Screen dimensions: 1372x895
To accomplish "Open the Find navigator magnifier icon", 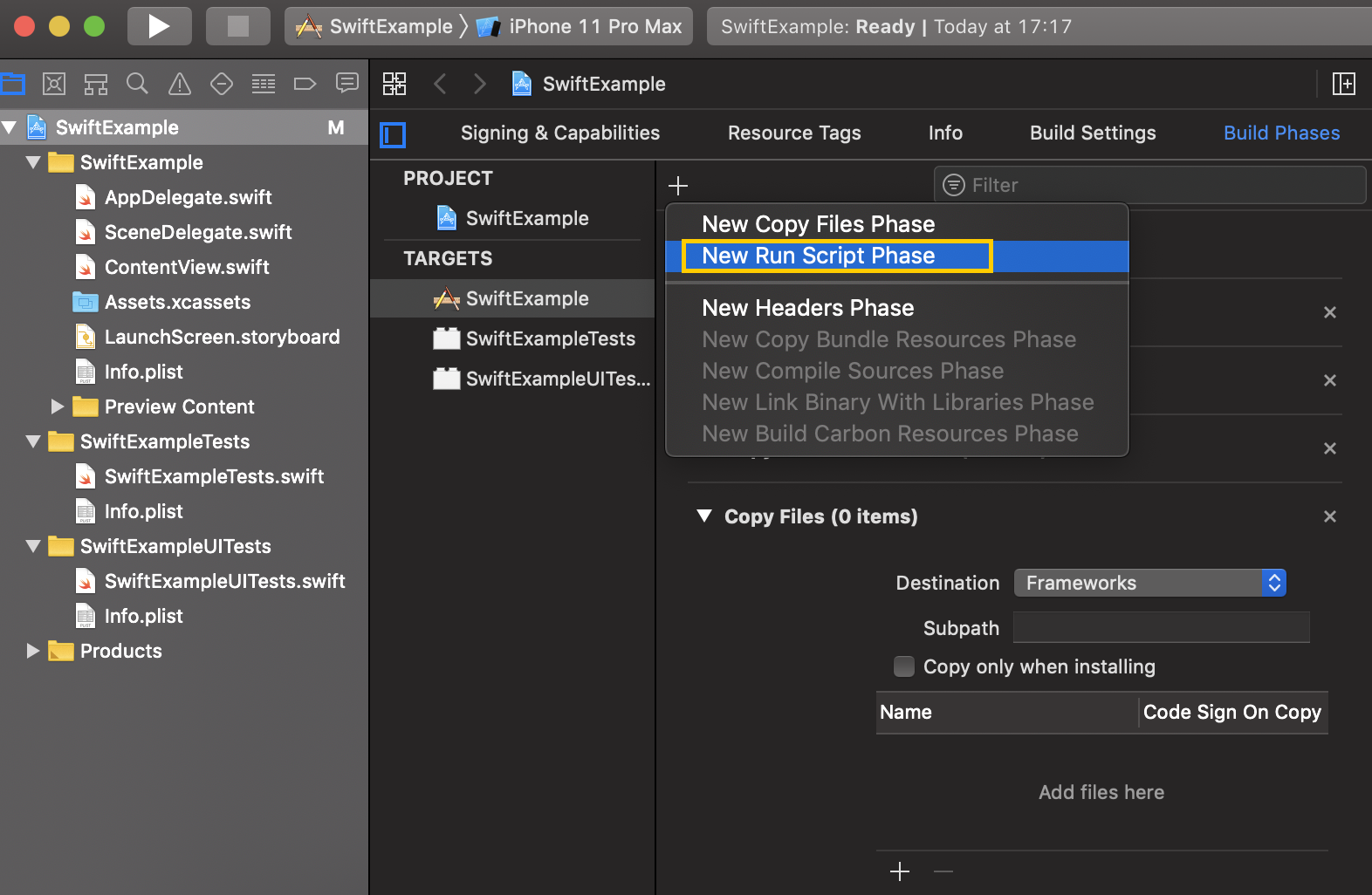I will coord(137,84).
